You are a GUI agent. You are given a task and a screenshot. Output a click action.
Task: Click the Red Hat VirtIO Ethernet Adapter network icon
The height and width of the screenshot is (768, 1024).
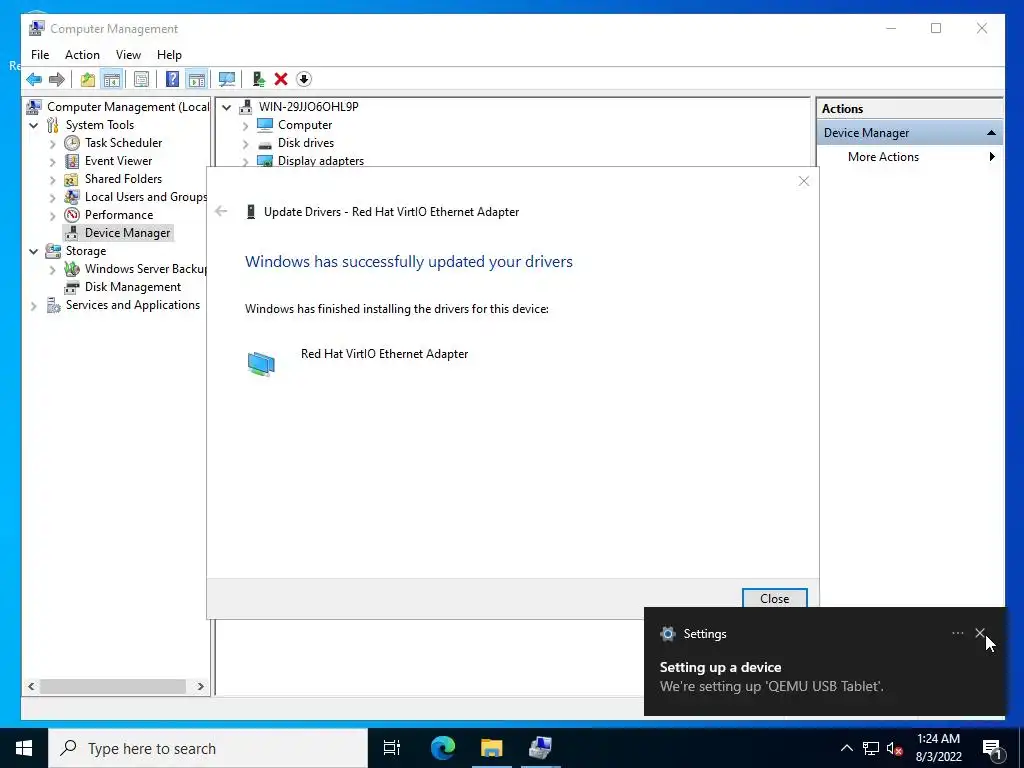261,363
